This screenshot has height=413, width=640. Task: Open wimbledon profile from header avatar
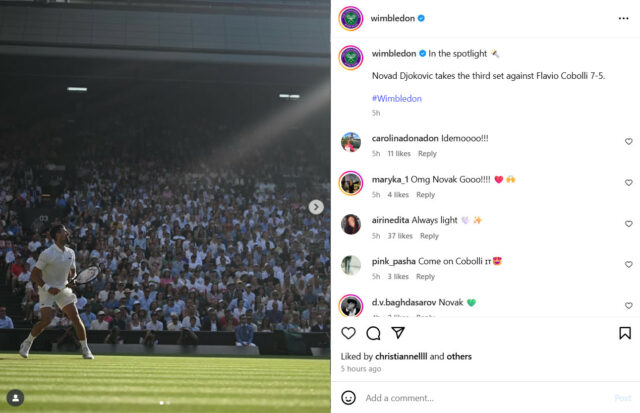point(351,18)
